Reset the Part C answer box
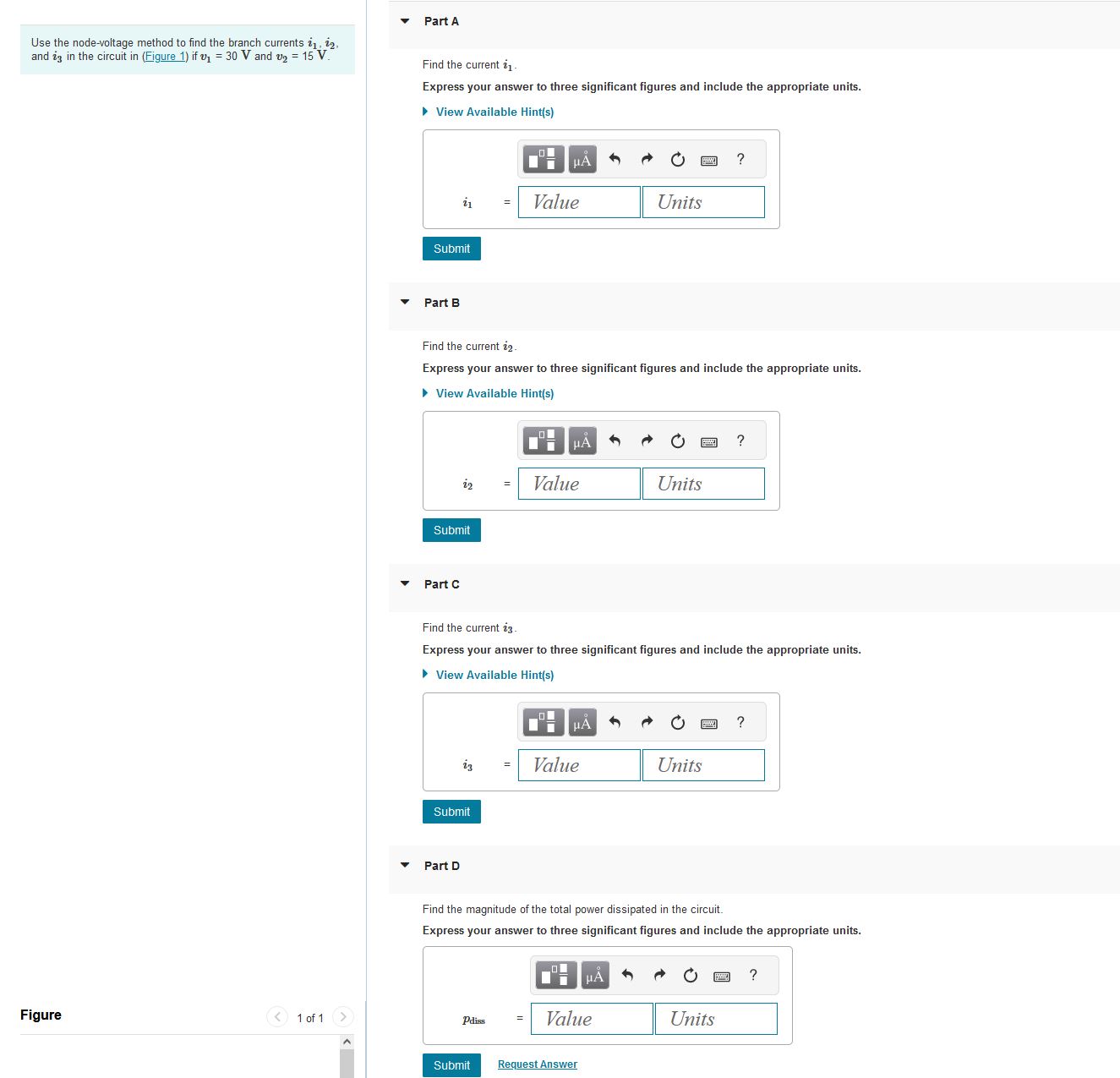The image size is (1120, 1078). click(x=677, y=721)
